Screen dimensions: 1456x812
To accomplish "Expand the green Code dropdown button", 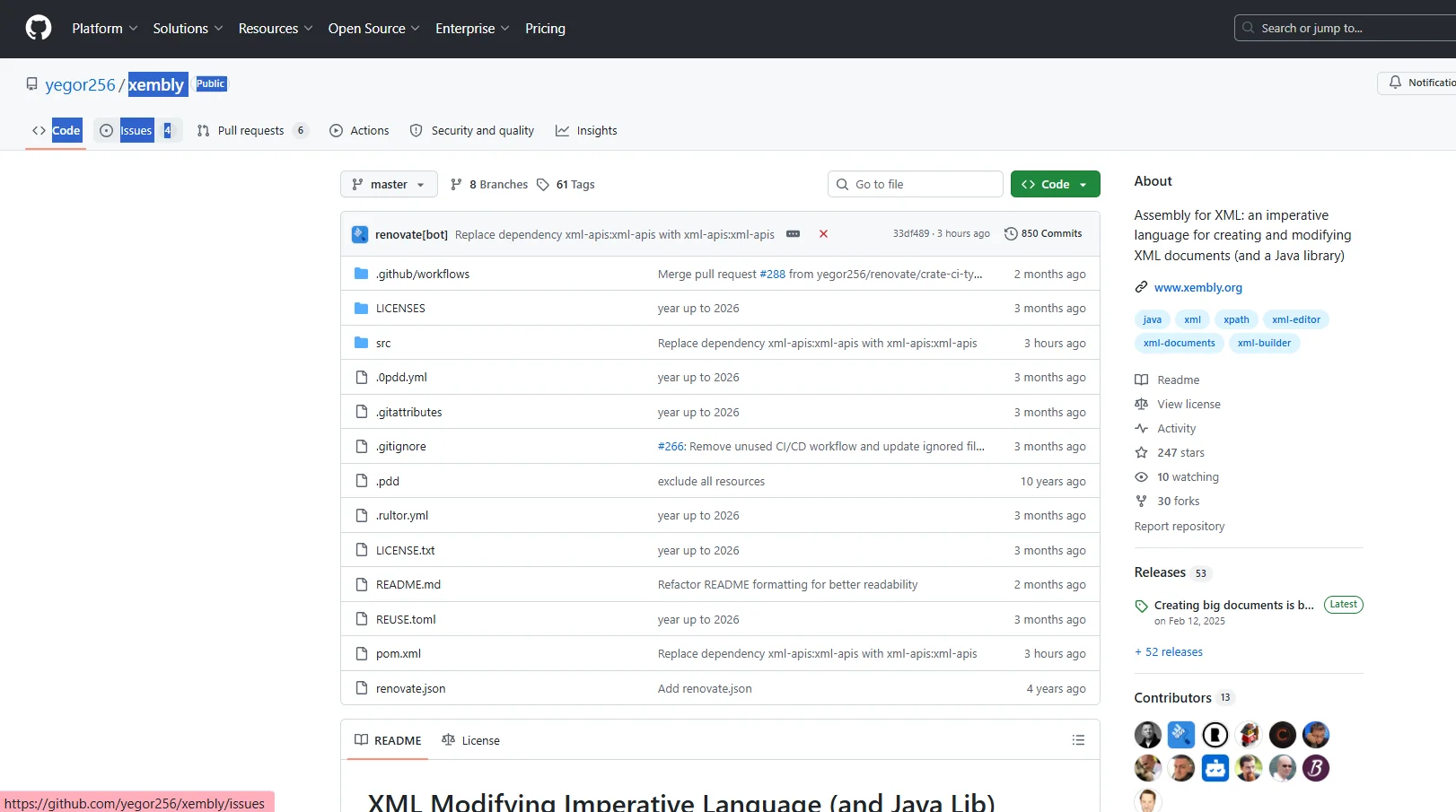I will tap(1055, 185).
